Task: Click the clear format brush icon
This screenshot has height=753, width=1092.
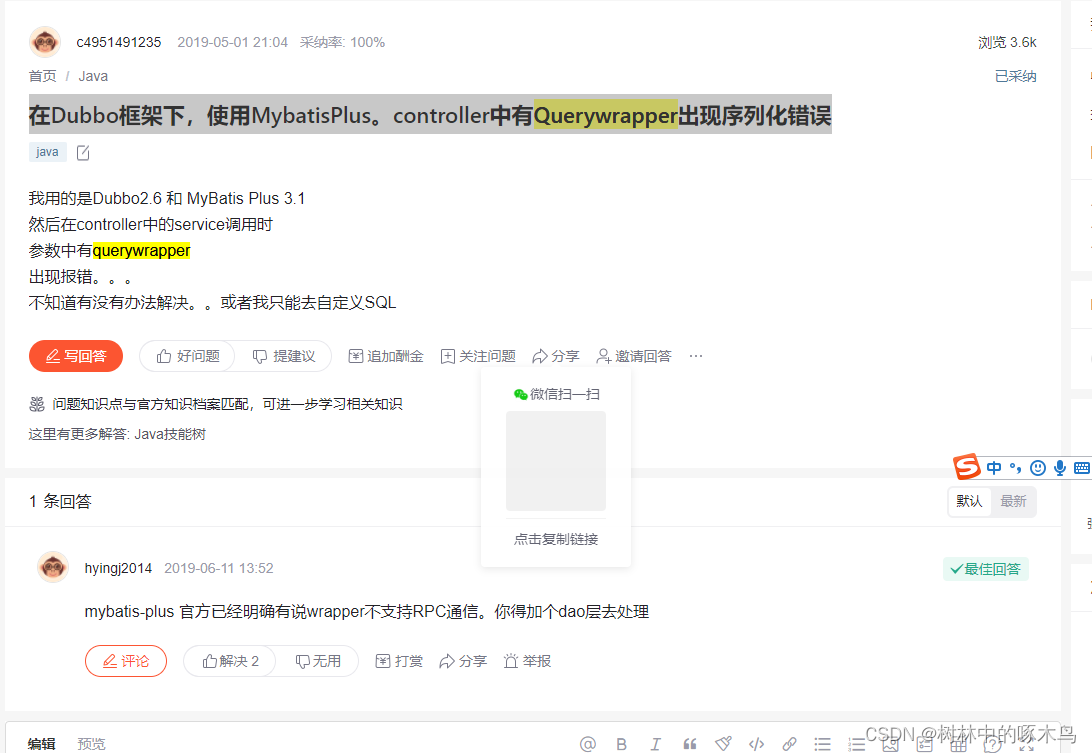Action: pyautogui.click(x=724, y=744)
